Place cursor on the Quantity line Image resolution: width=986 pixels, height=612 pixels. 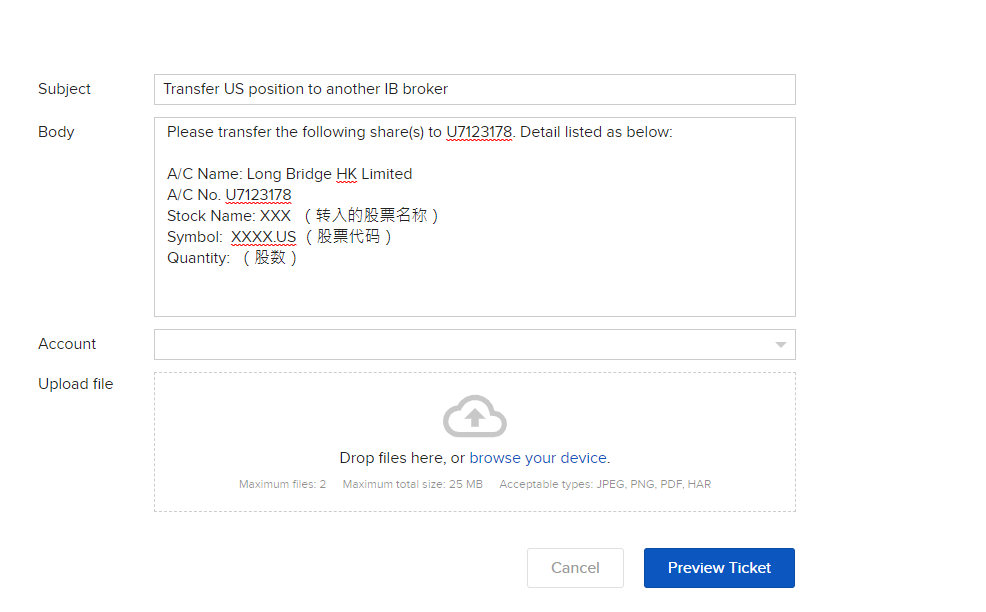(x=231, y=258)
